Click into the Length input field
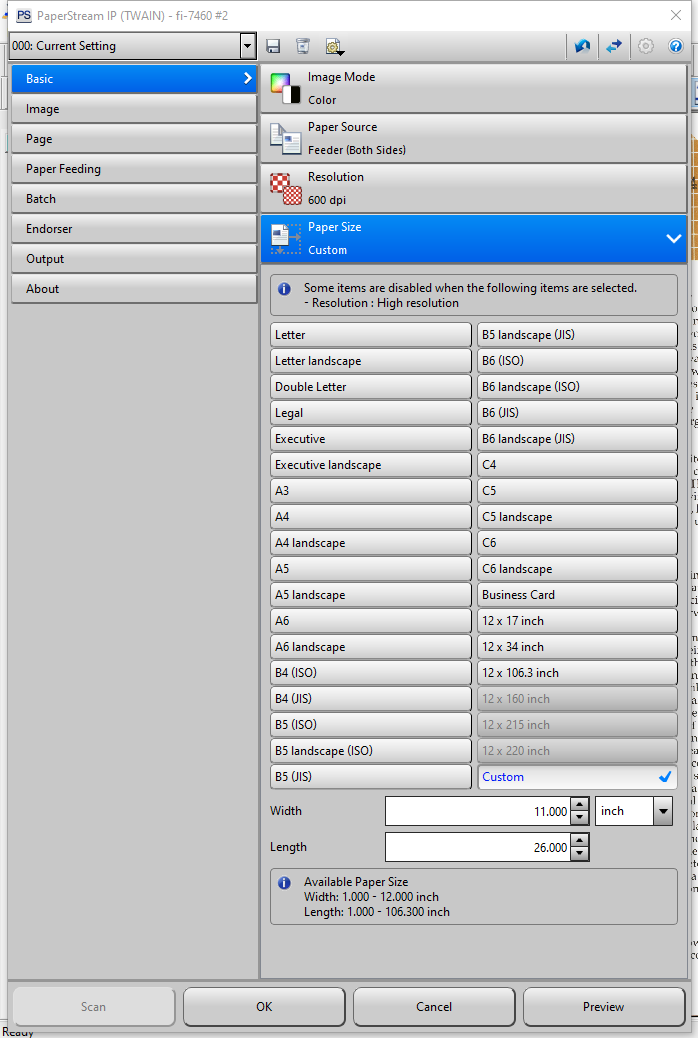This screenshot has width=698, height=1038. coord(476,847)
